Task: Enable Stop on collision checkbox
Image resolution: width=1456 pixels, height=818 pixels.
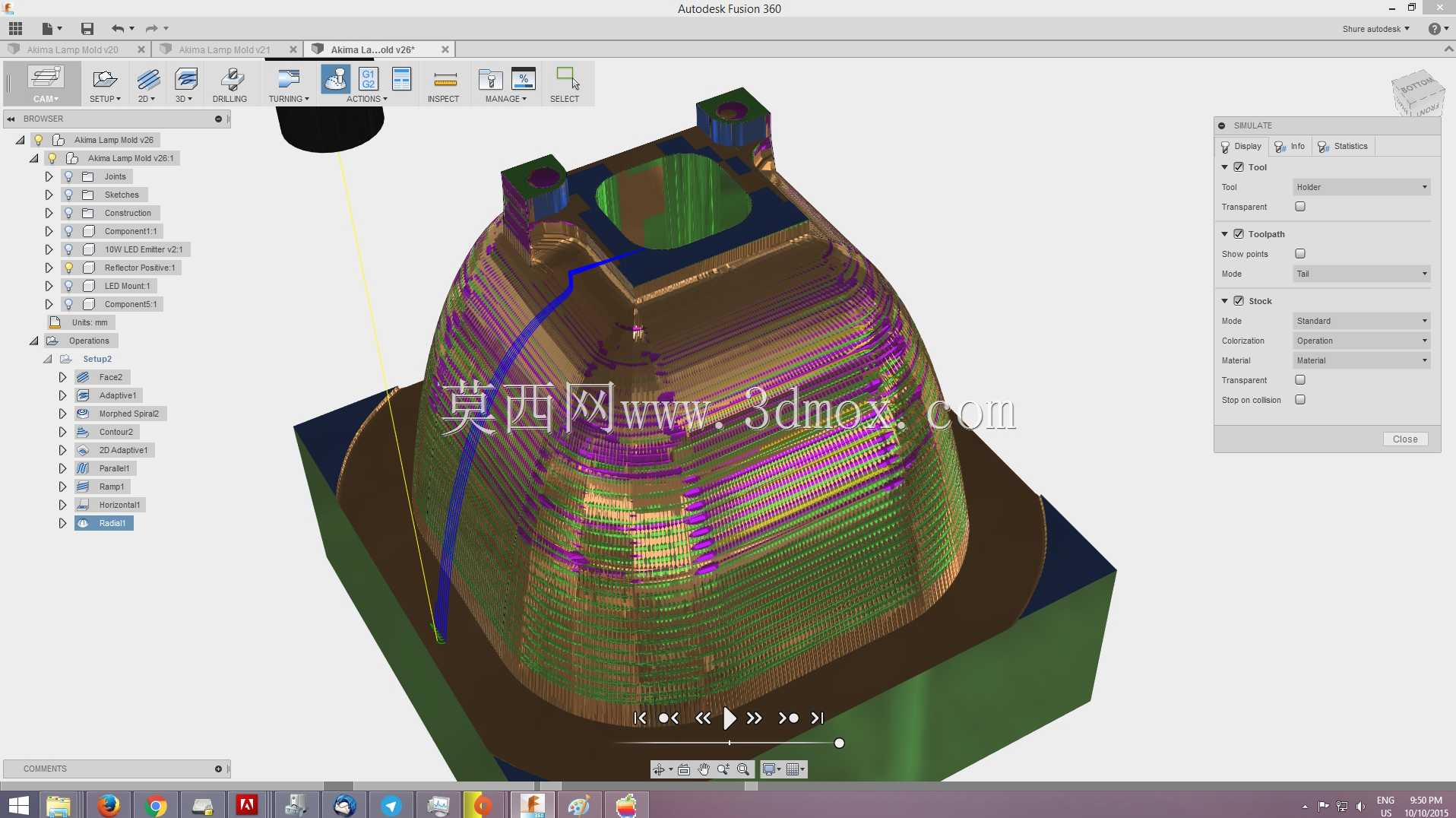Action: 1300,400
